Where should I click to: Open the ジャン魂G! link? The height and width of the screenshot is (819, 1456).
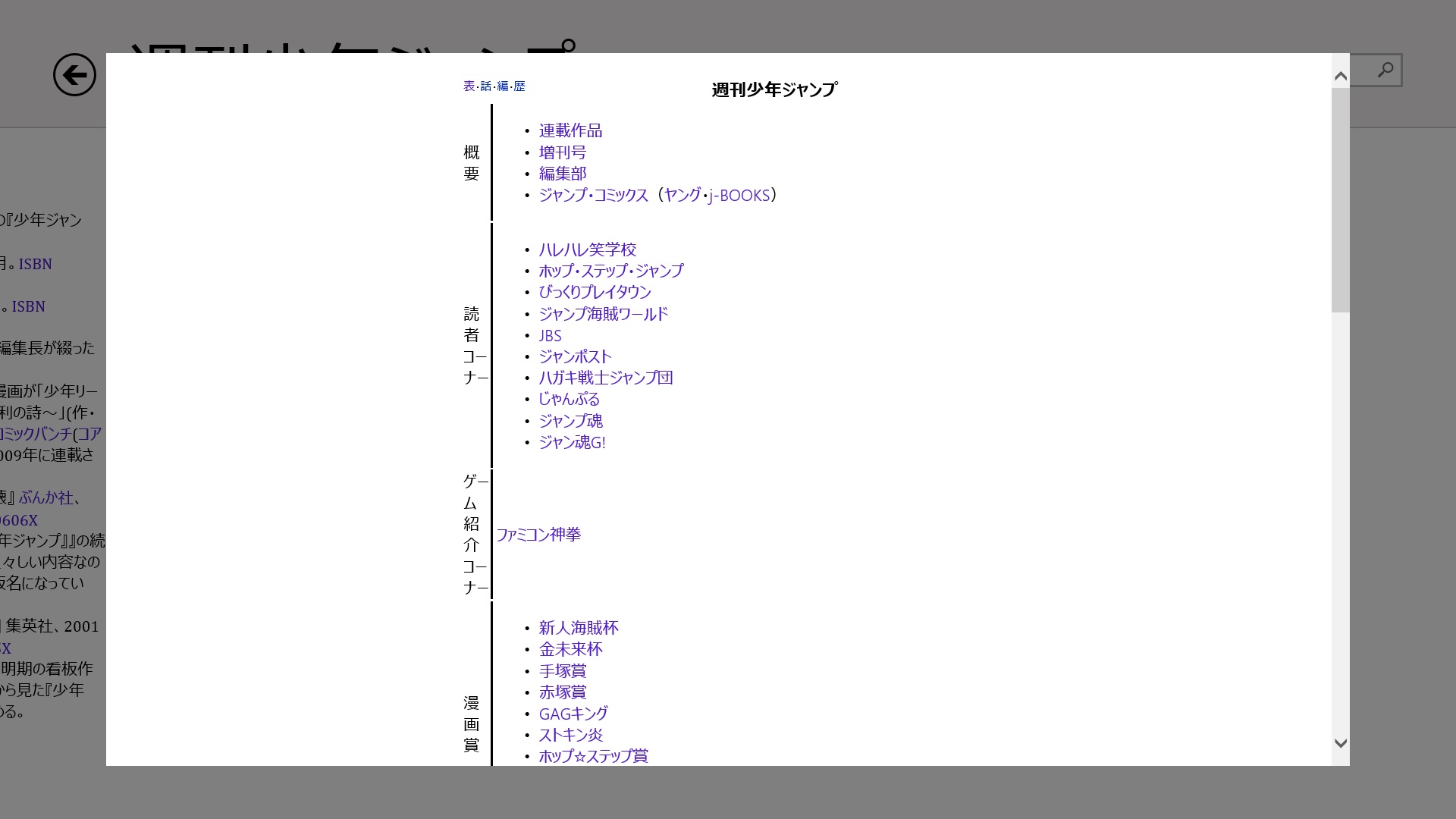(x=573, y=442)
